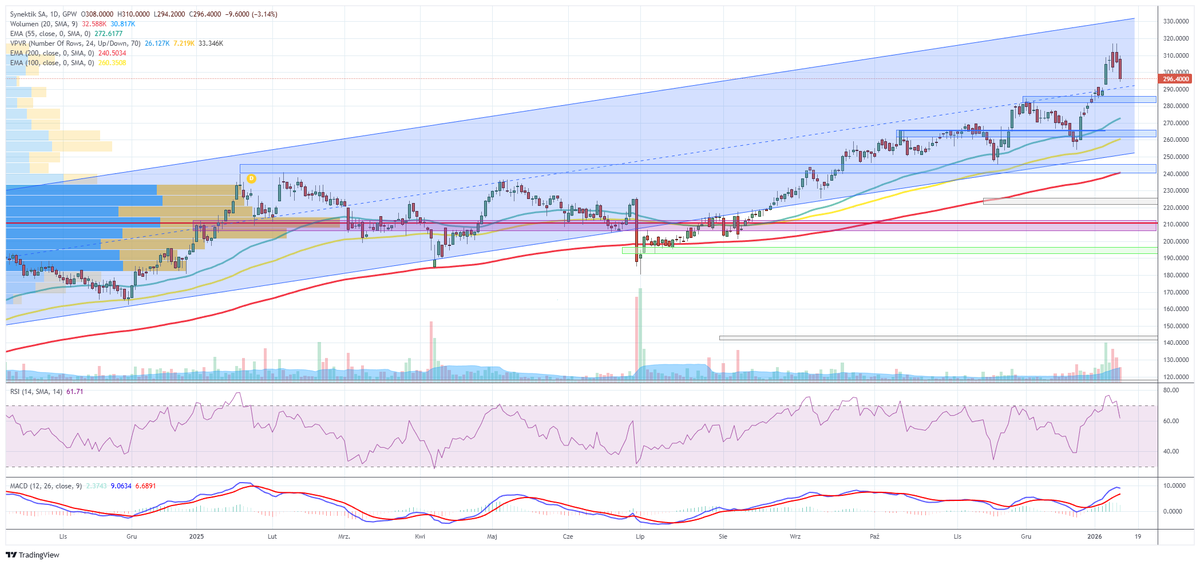Click the 200.0000 price scale label
Screen dimensions: 1200x565
pyautogui.click(x=1176, y=241)
